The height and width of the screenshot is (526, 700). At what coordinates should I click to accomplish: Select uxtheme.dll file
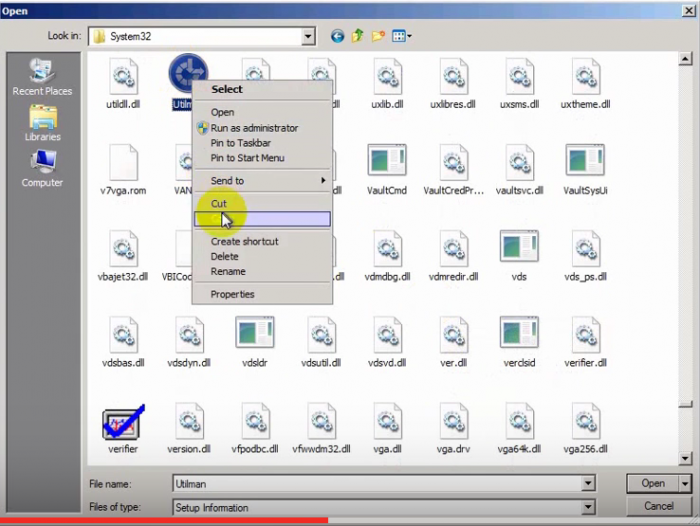click(x=585, y=84)
